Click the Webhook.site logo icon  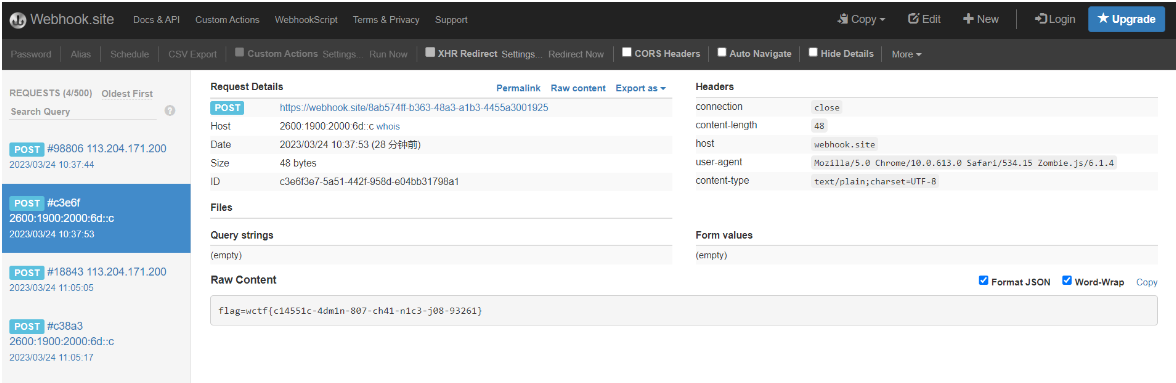(x=17, y=20)
